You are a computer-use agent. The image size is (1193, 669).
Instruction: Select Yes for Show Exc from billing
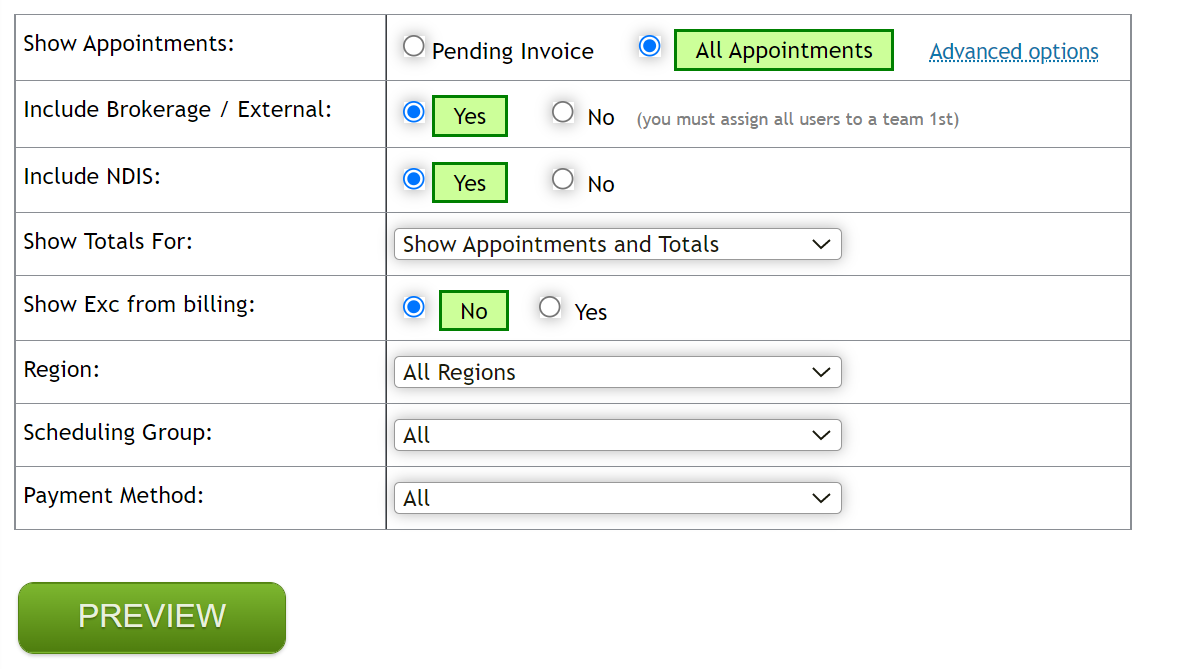(550, 307)
